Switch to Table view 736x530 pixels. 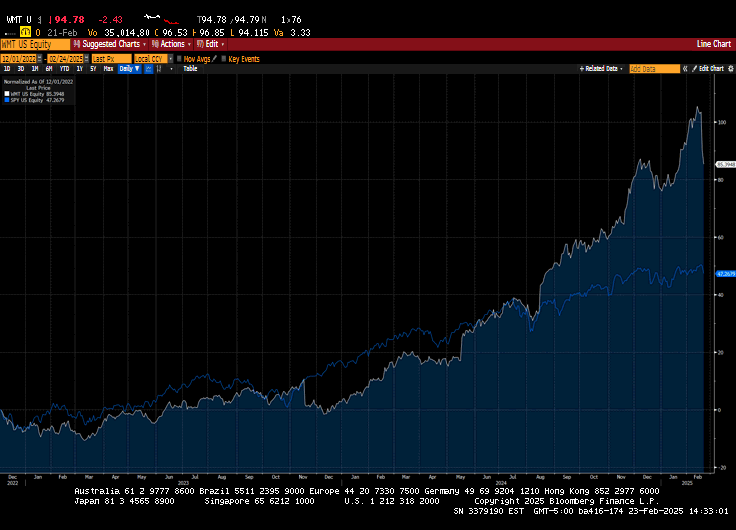click(190, 69)
